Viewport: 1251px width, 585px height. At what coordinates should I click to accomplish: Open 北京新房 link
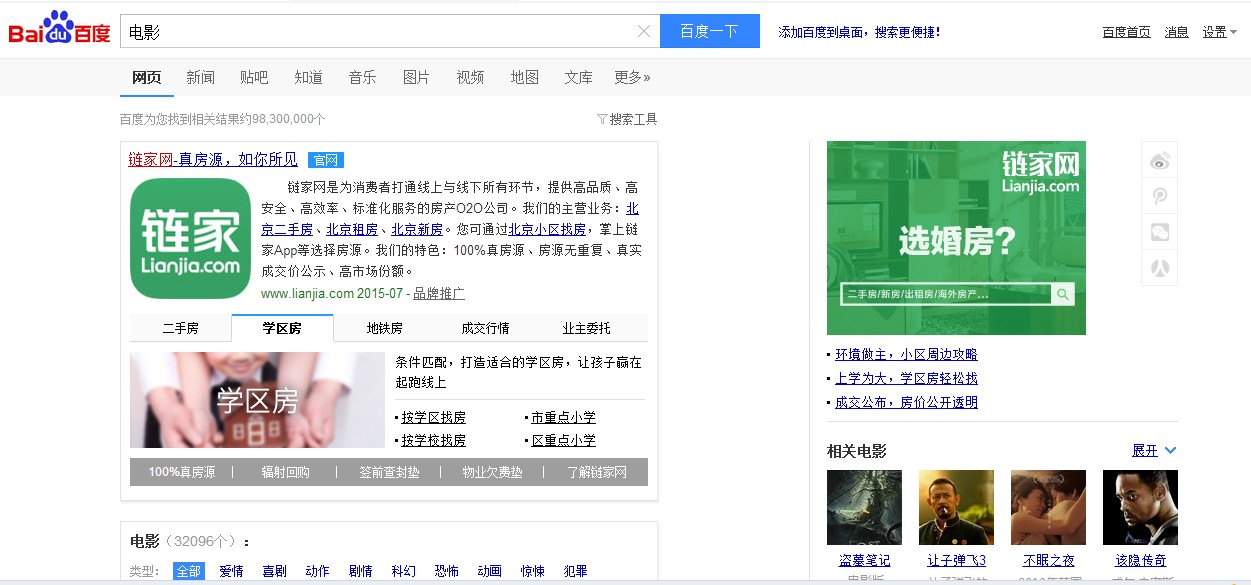pos(417,229)
